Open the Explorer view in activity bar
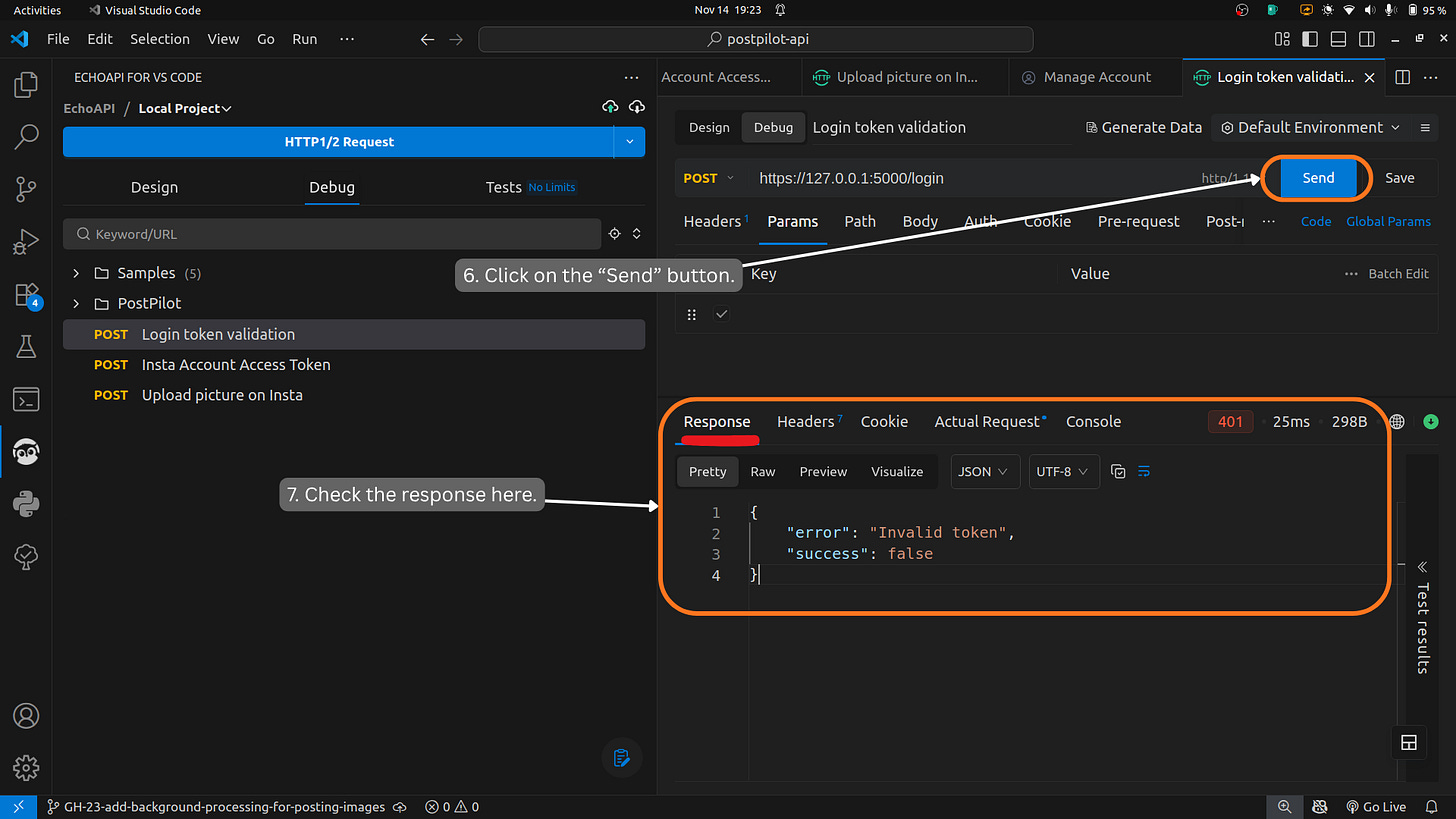 [26, 84]
